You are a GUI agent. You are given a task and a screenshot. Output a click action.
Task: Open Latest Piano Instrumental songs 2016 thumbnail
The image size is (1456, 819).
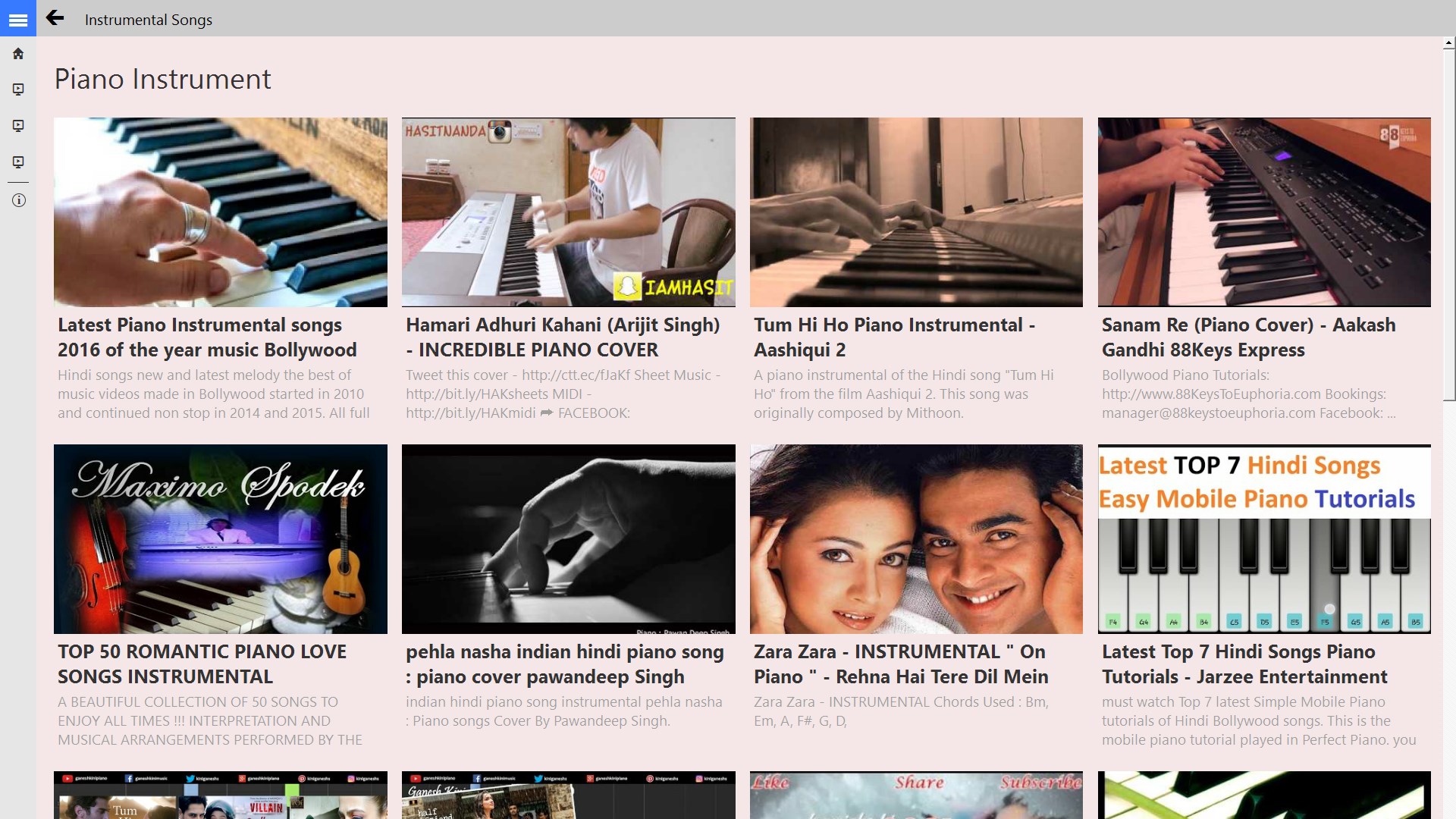(x=220, y=212)
